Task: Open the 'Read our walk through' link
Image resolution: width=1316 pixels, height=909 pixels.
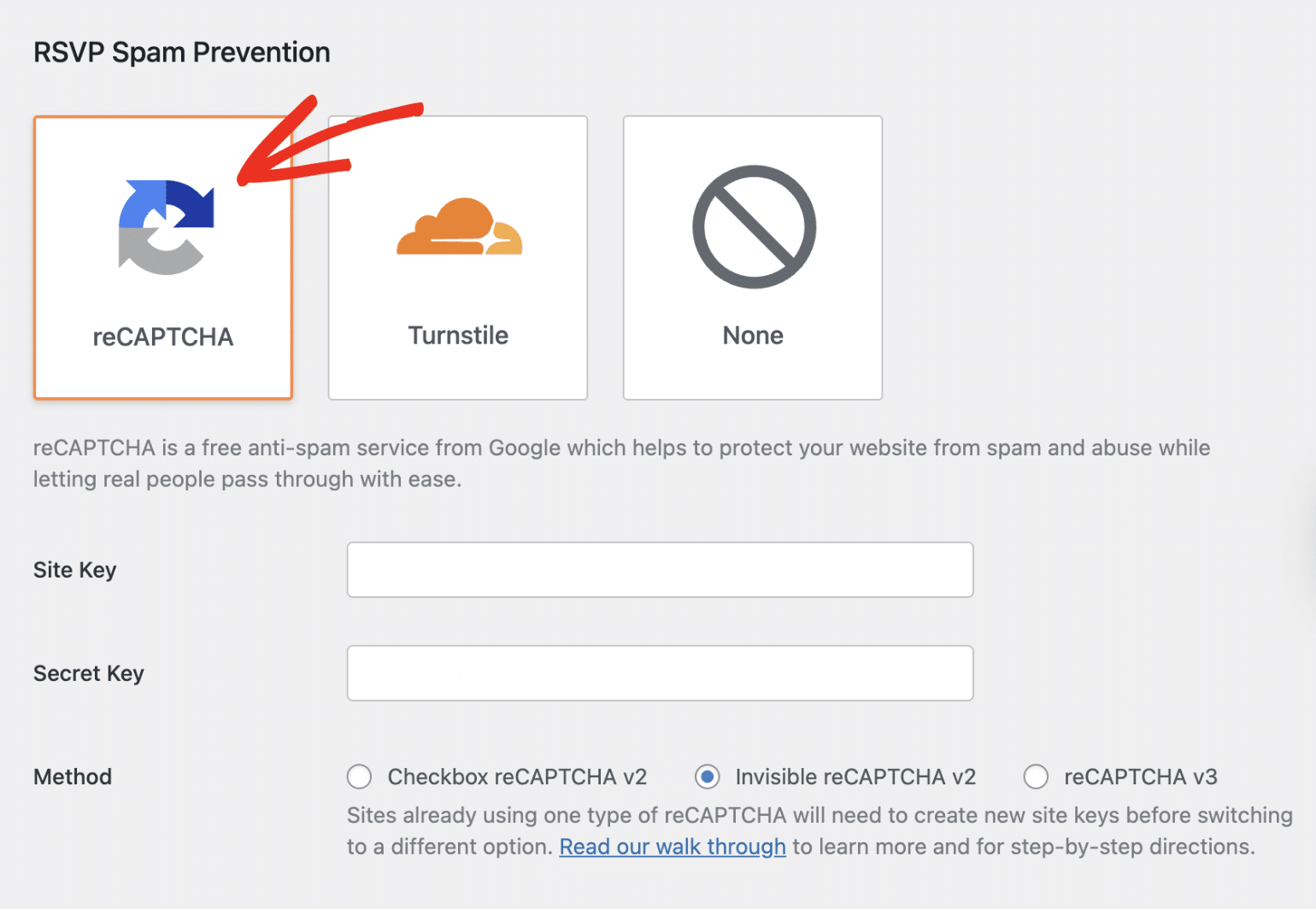Action: tap(673, 847)
